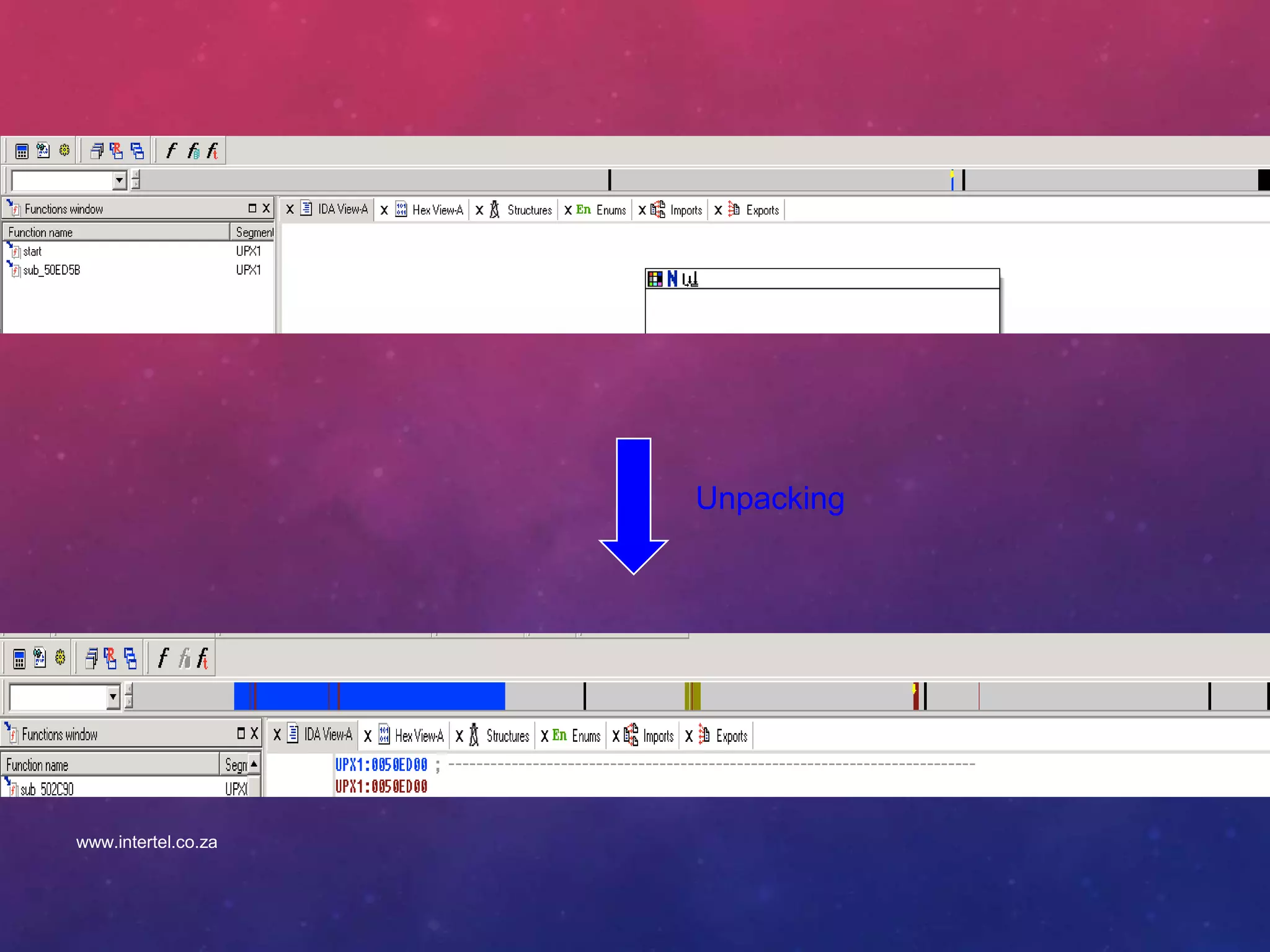This screenshot has height=952, width=1270.
Task: Click the Segment column scroll up arrow
Action: pos(254,764)
